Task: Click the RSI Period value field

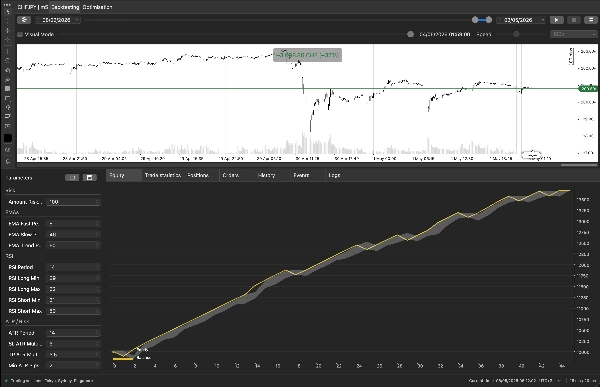Action: (x=73, y=267)
